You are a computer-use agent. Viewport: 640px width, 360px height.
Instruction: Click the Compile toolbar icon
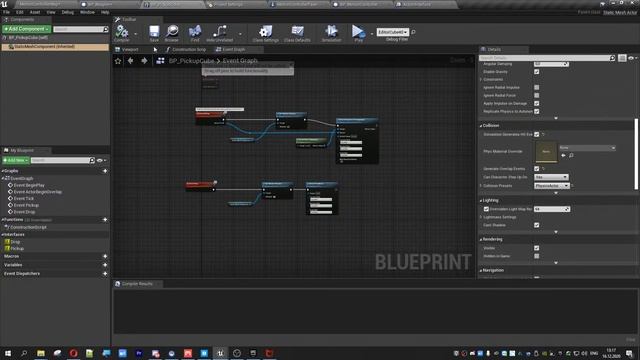click(121, 31)
